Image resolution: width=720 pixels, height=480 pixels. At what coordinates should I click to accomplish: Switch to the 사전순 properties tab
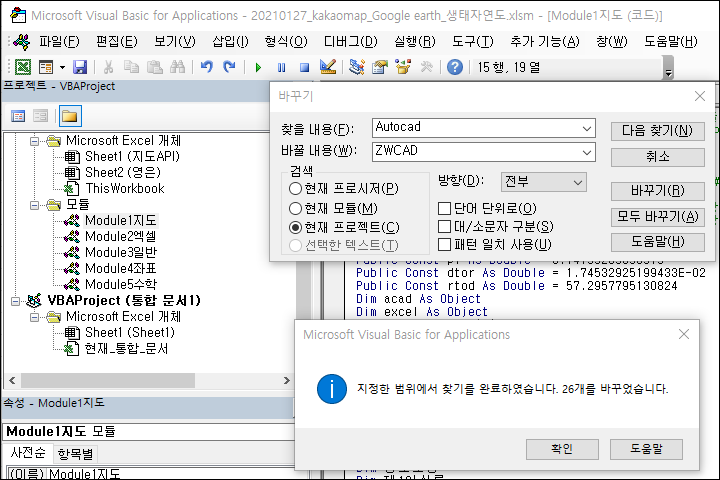click(x=28, y=453)
